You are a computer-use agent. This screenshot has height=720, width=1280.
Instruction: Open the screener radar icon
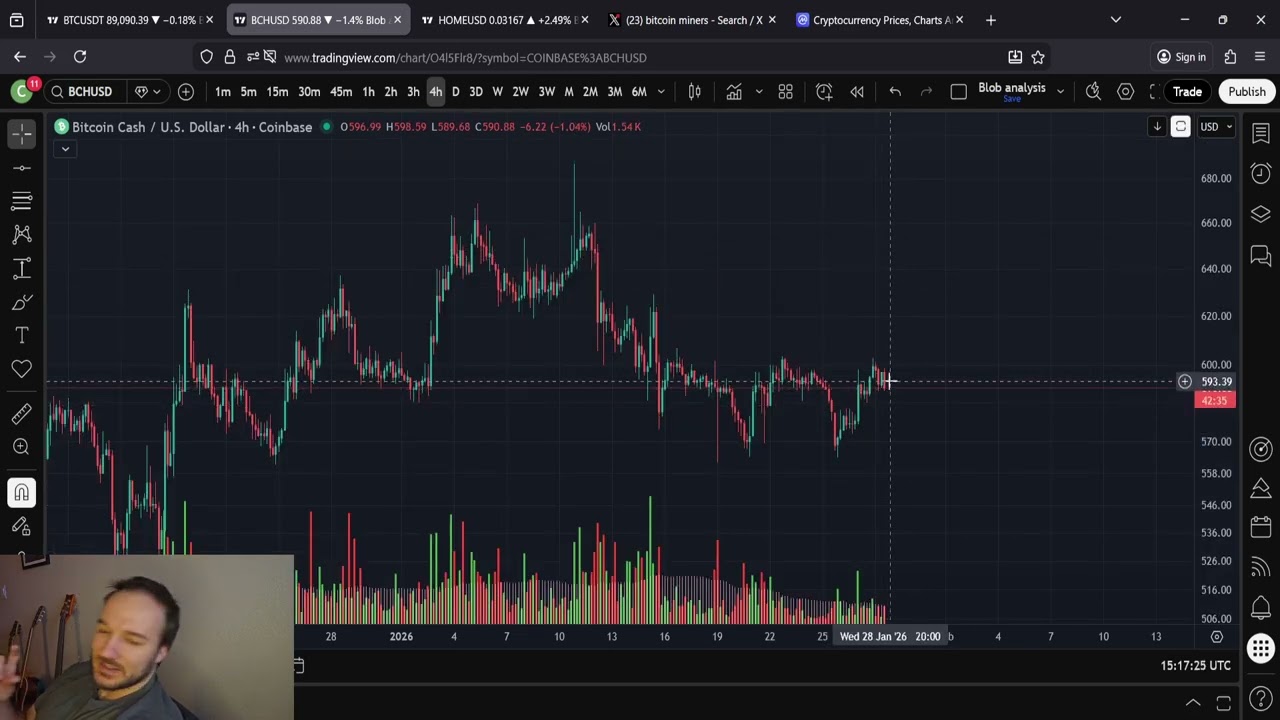coord(1261,449)
